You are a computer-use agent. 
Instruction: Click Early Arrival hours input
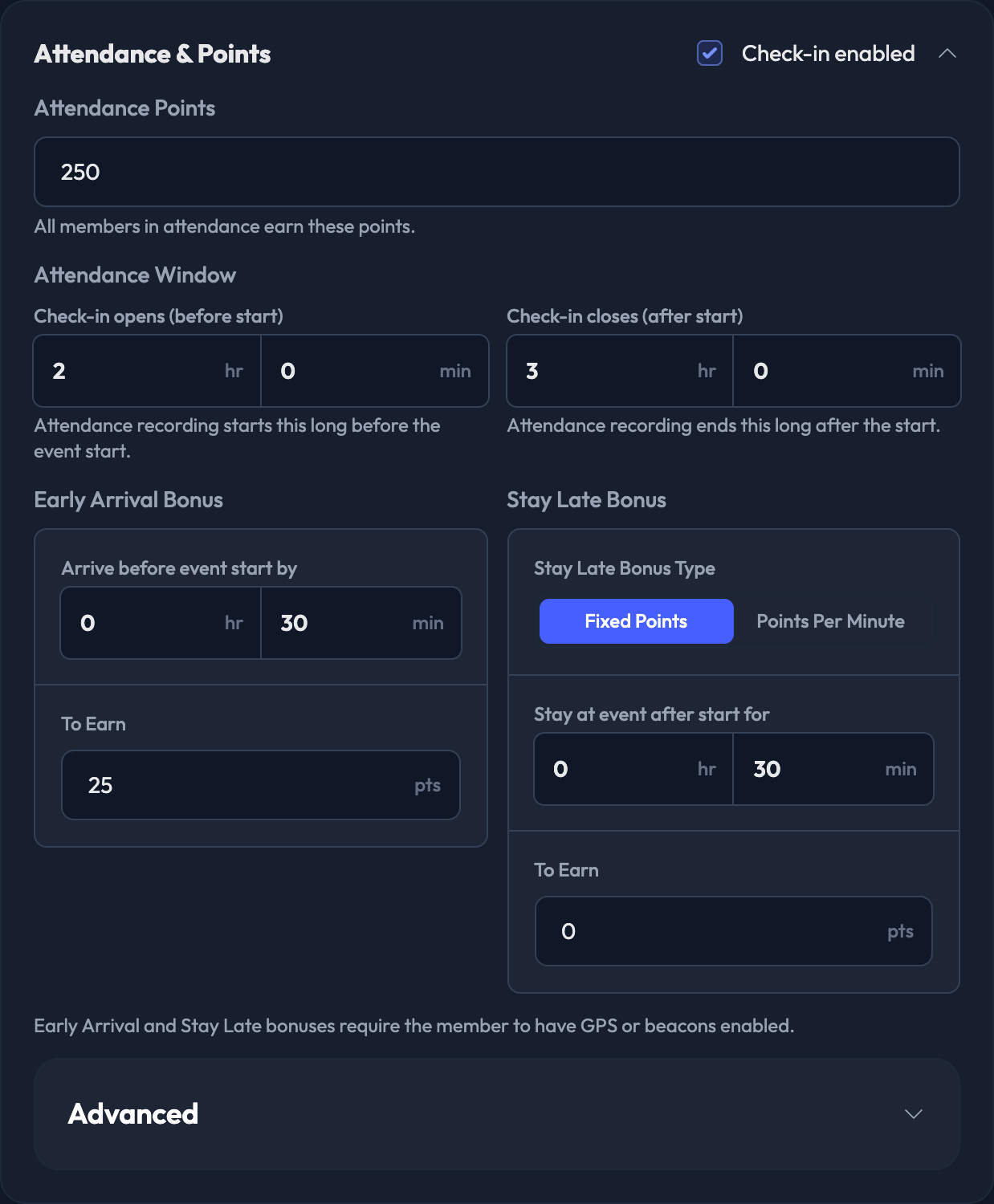pos(161,623)
